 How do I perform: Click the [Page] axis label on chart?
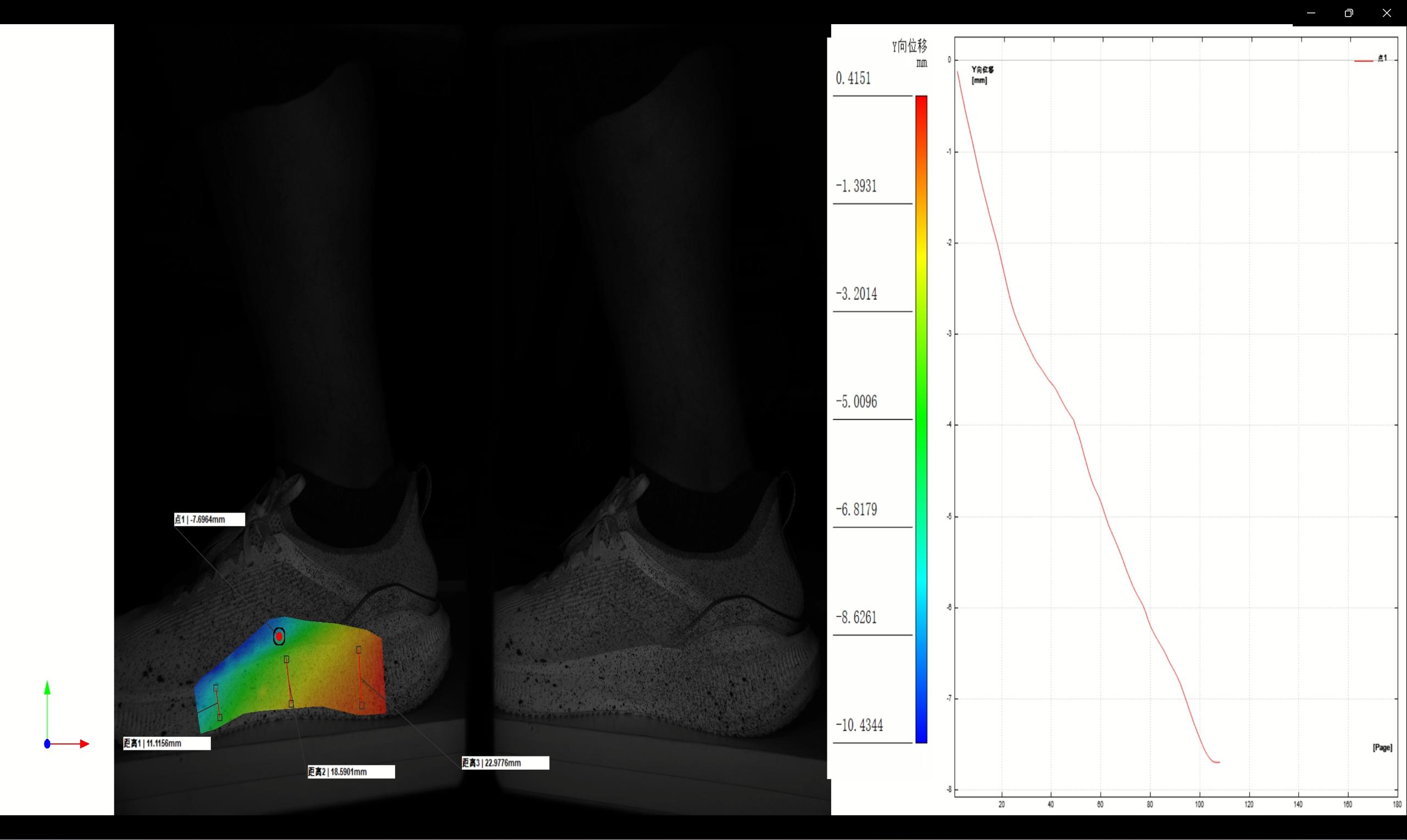pyautogui.click(x=1382, y=748)
